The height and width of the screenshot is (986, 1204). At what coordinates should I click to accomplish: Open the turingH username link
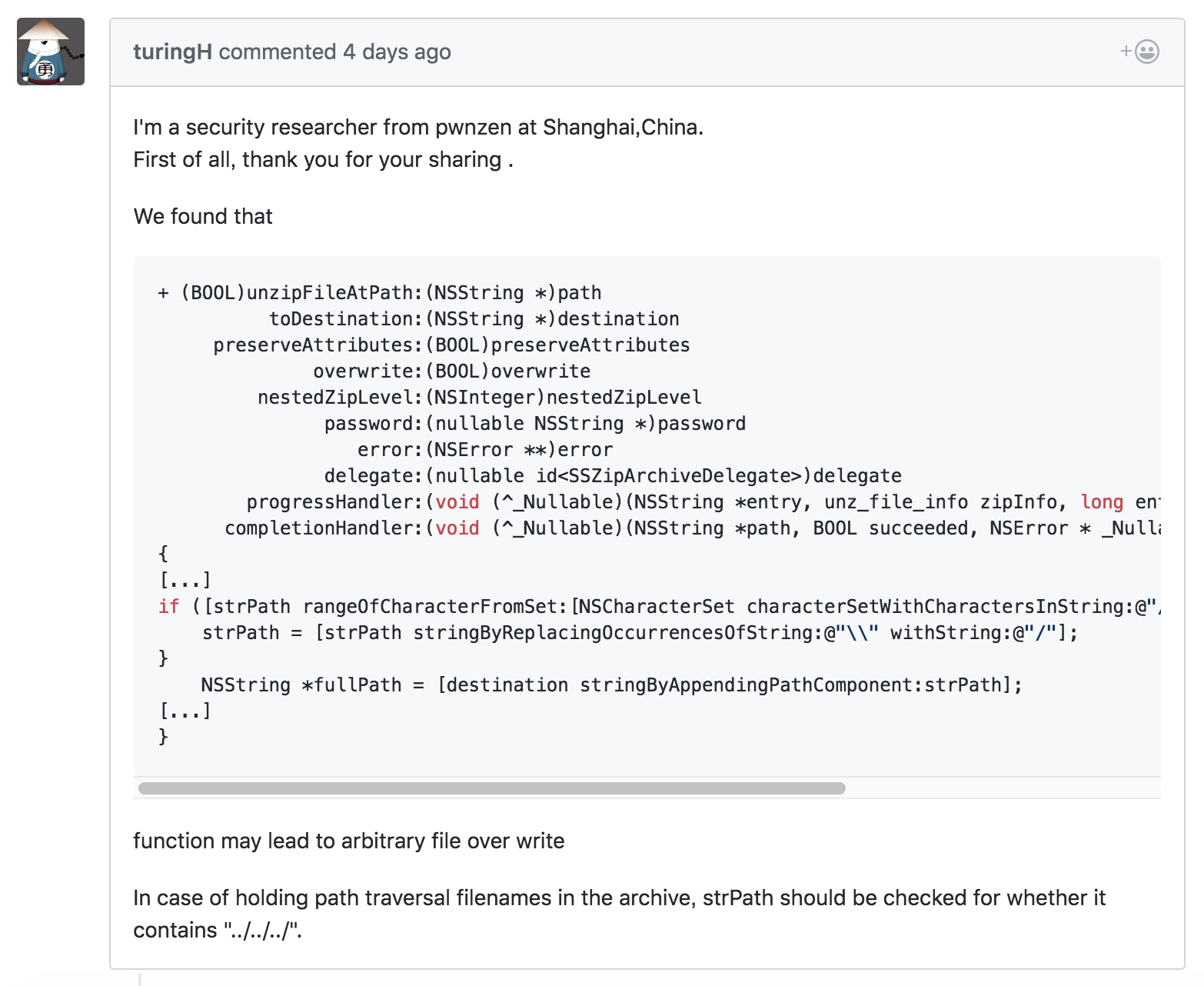(172, 52)
